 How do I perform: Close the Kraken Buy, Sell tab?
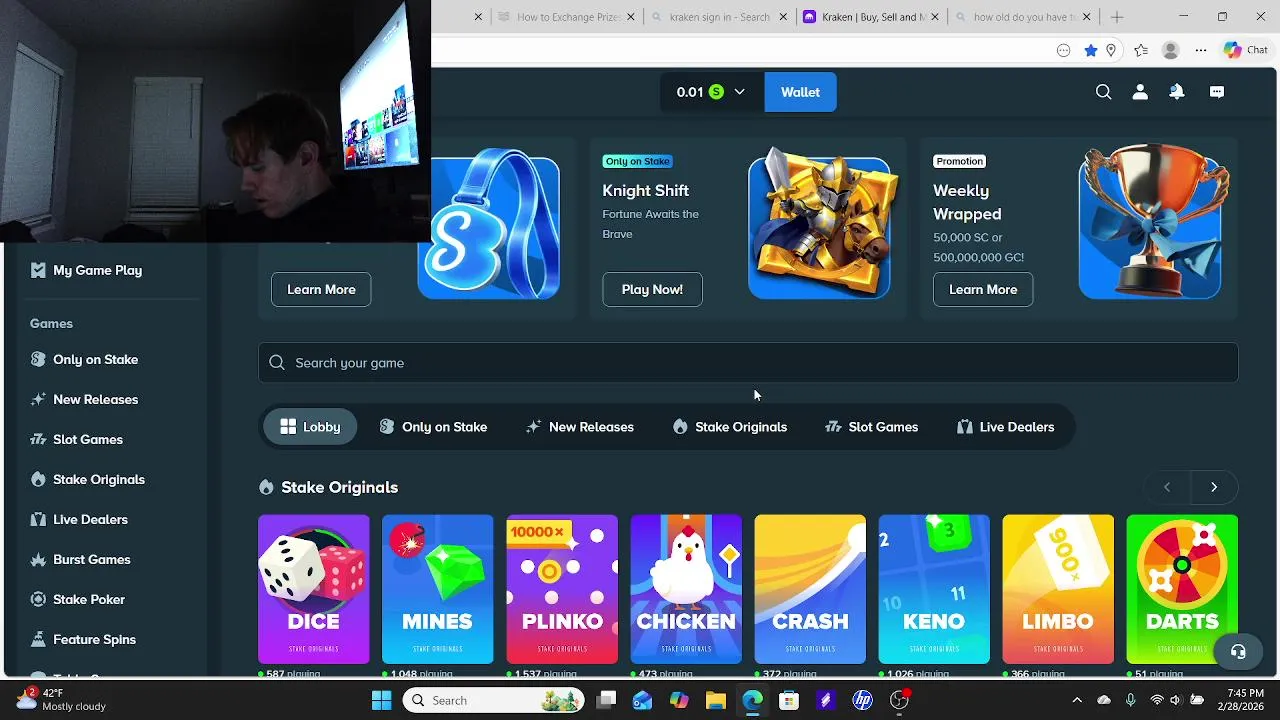(936, 17)
